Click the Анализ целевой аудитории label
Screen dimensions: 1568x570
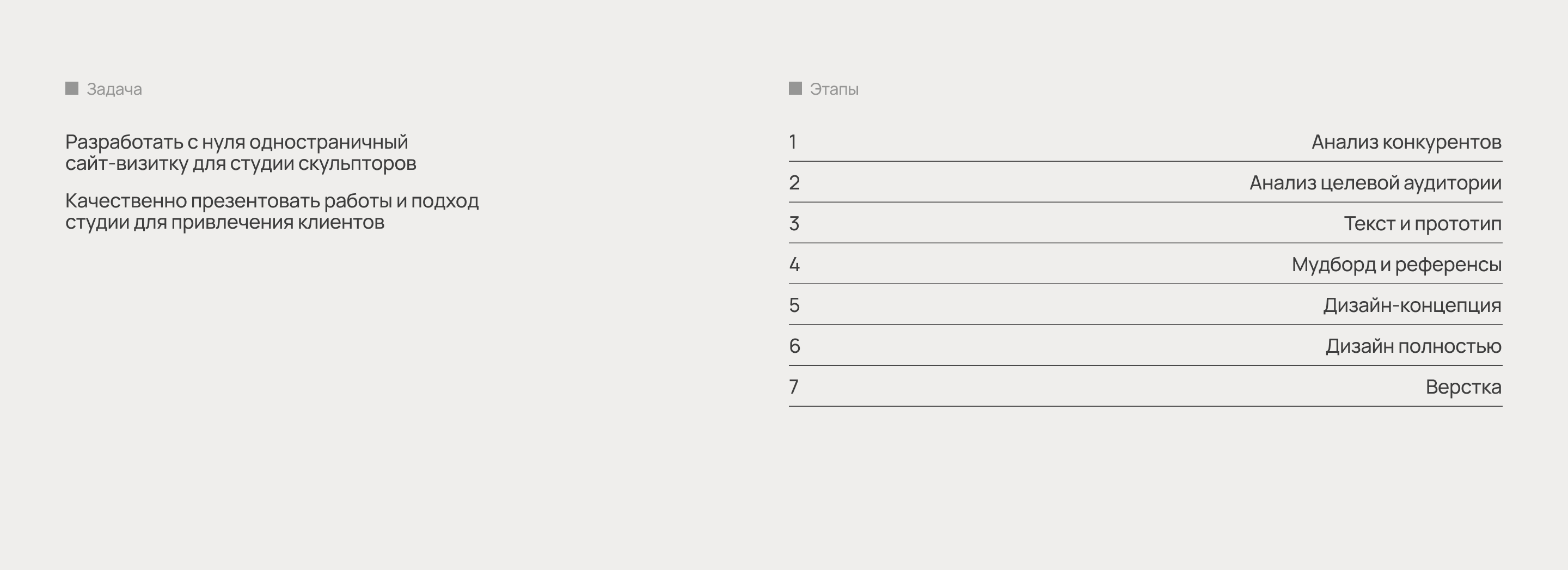point(1375,183)
